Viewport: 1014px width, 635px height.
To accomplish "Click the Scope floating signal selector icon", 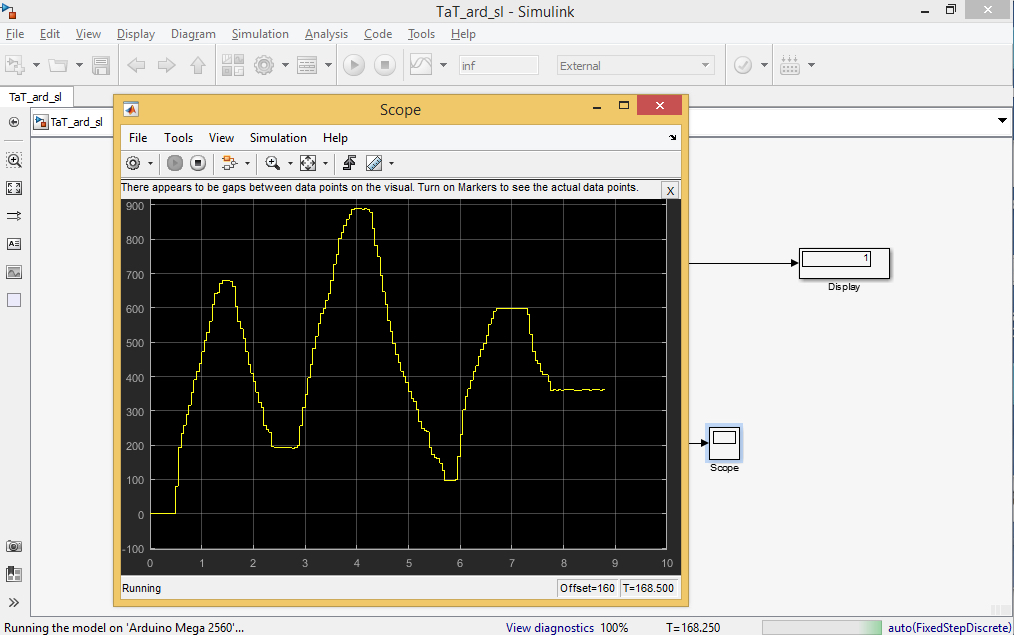I will pos(349,164).
